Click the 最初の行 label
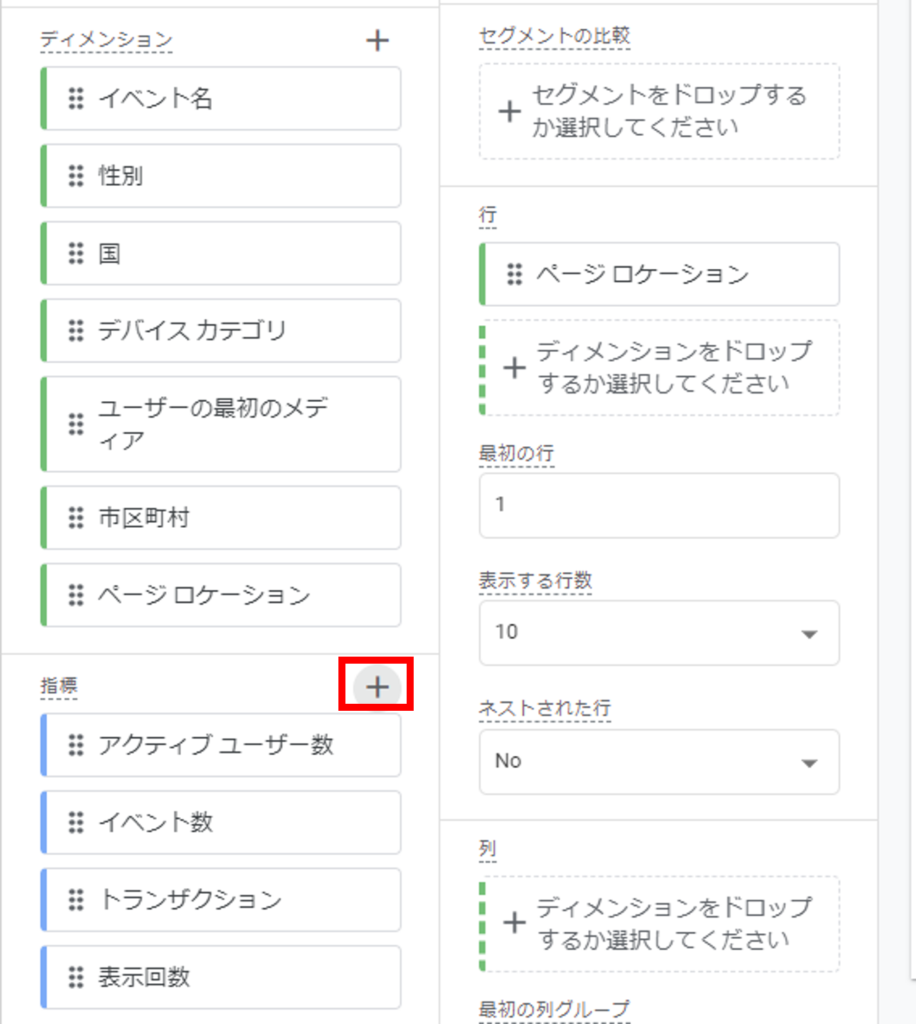The height and width of the screenshot is (1024, 916). click(x=516, y=453)
